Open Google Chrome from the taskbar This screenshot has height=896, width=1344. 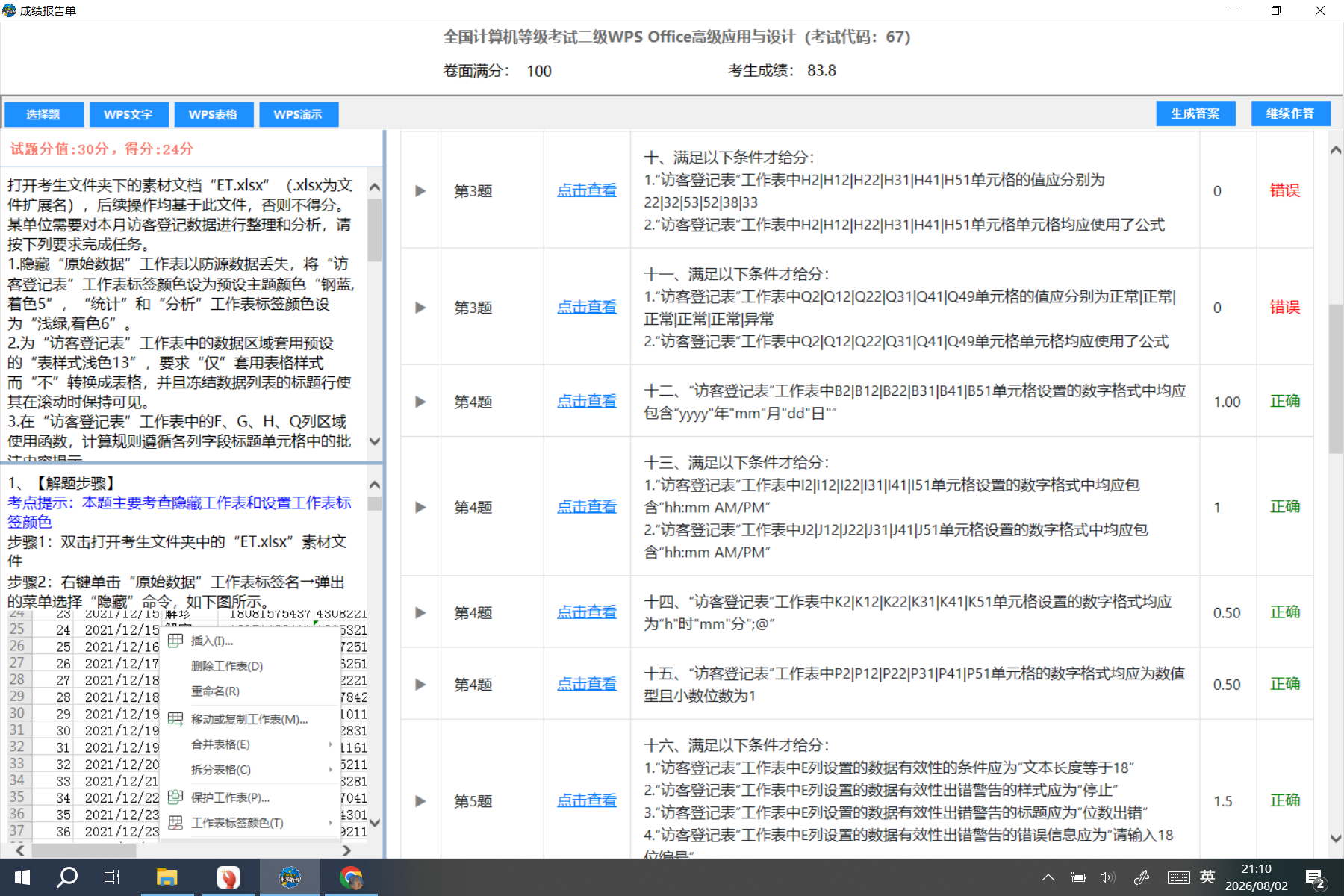[x=350, y=877]
